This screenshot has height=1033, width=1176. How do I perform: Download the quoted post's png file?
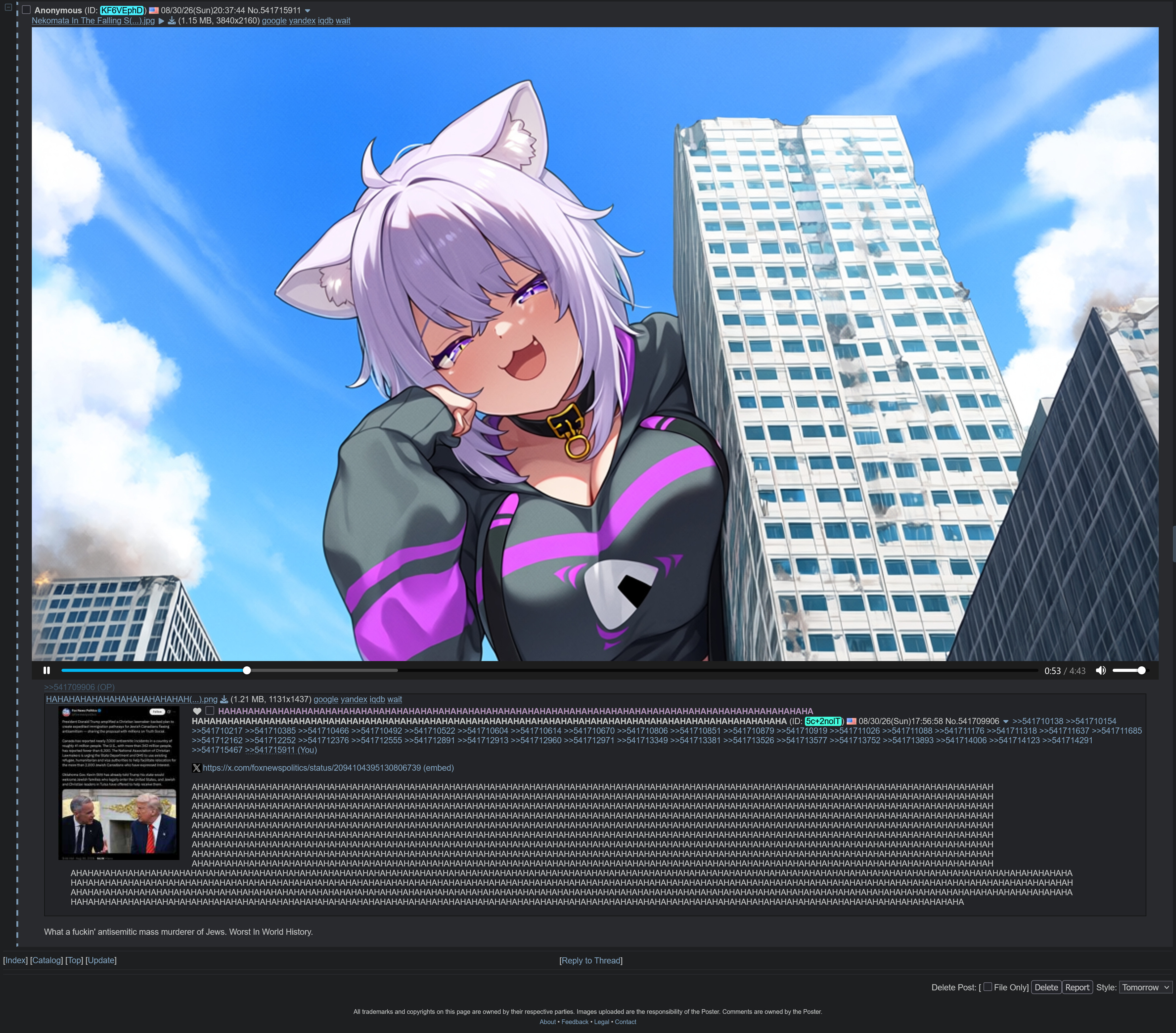pos(224,699)
